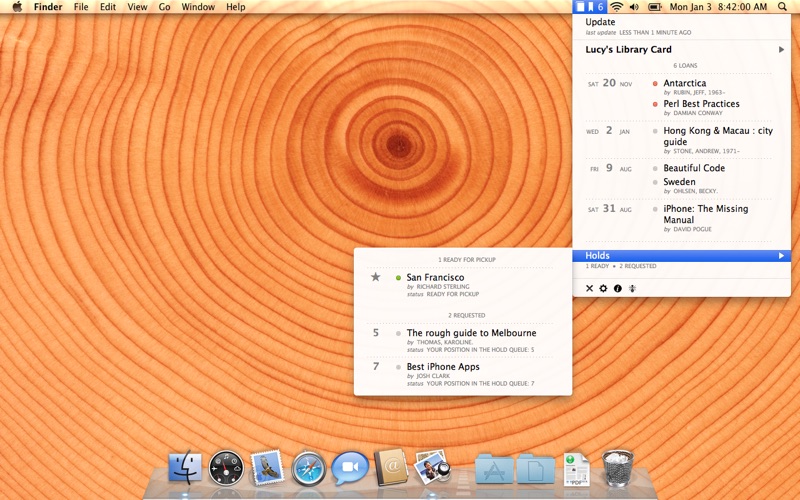Expand the Holds submenu arrow
Viewport: 800px width, 500px height.
(781, 256)
